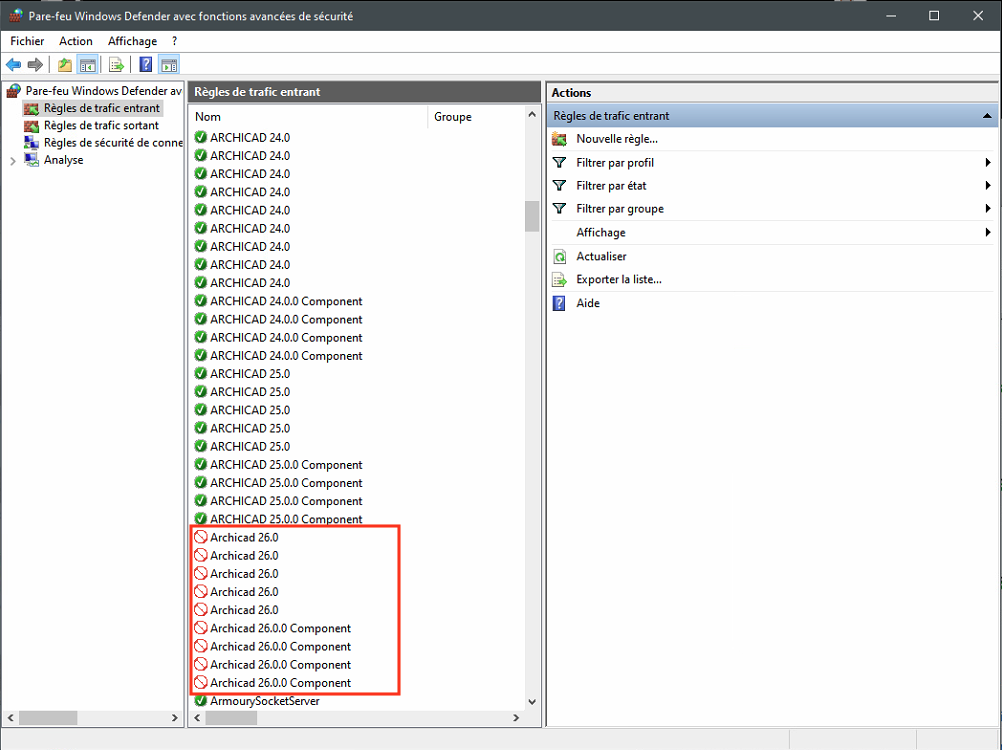Click the blue Help toolbar icon

tap(146, 65)
